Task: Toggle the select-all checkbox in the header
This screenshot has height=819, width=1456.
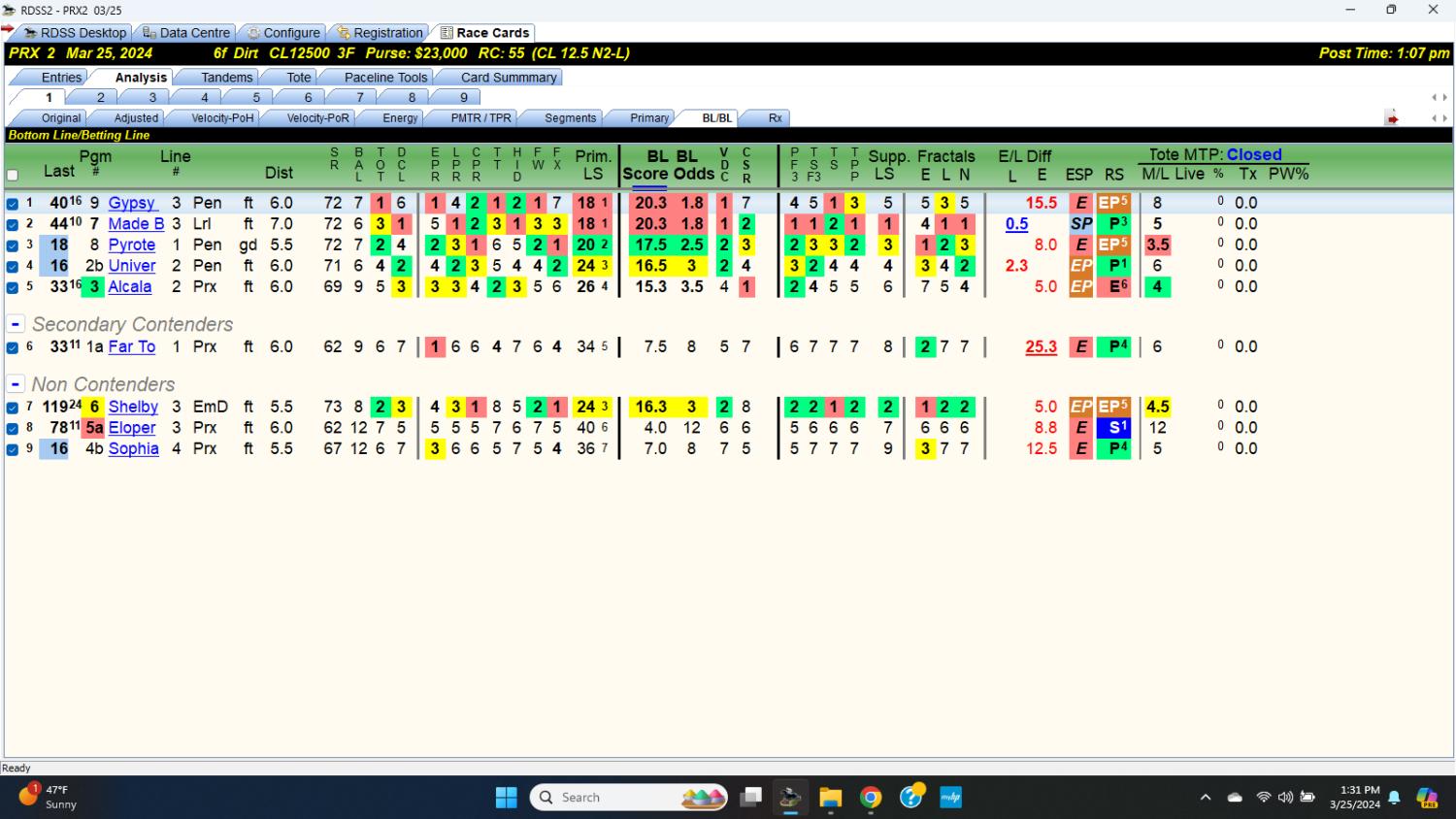Action: (x=13, y=176)
